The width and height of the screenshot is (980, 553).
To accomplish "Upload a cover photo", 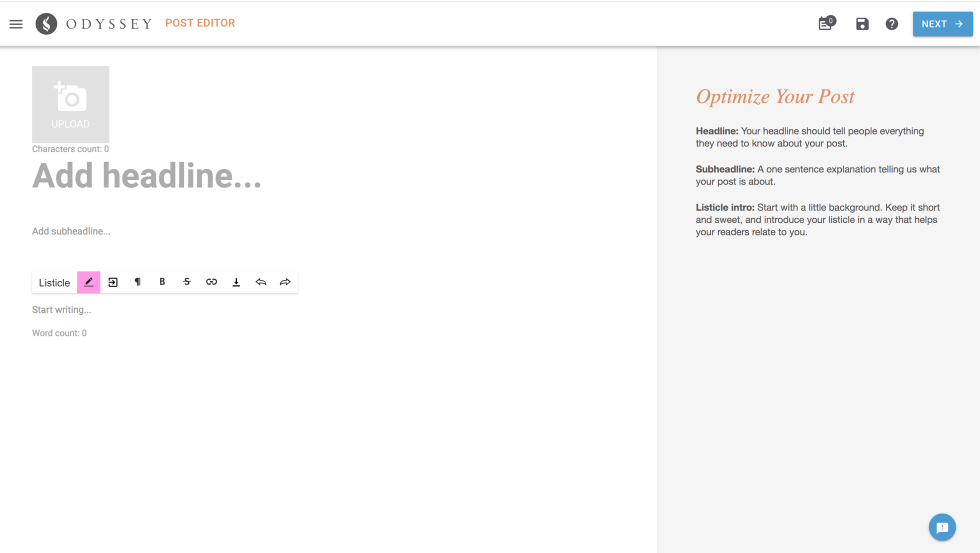I will 71,104.
